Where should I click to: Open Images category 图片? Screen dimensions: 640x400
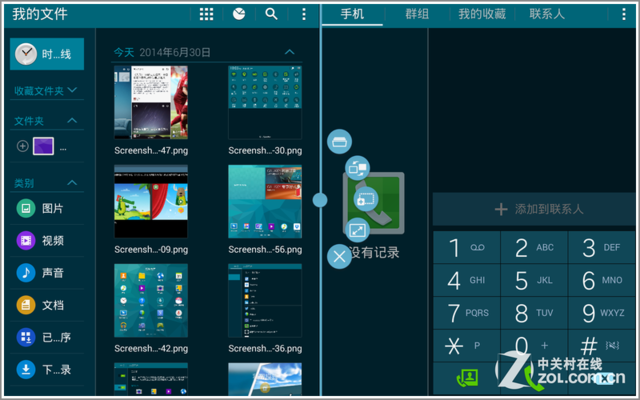47,208
